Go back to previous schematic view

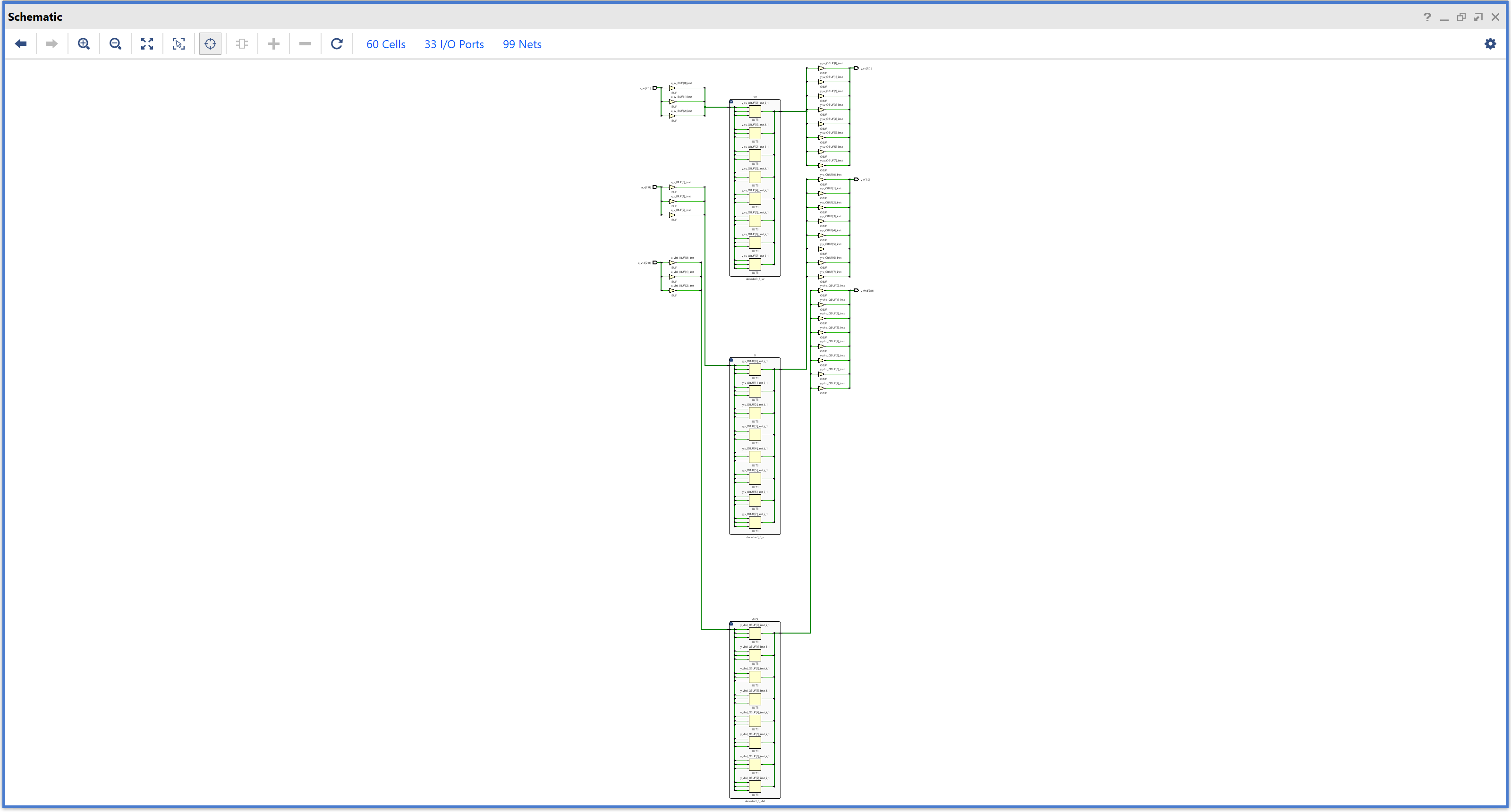pos(21,44)
